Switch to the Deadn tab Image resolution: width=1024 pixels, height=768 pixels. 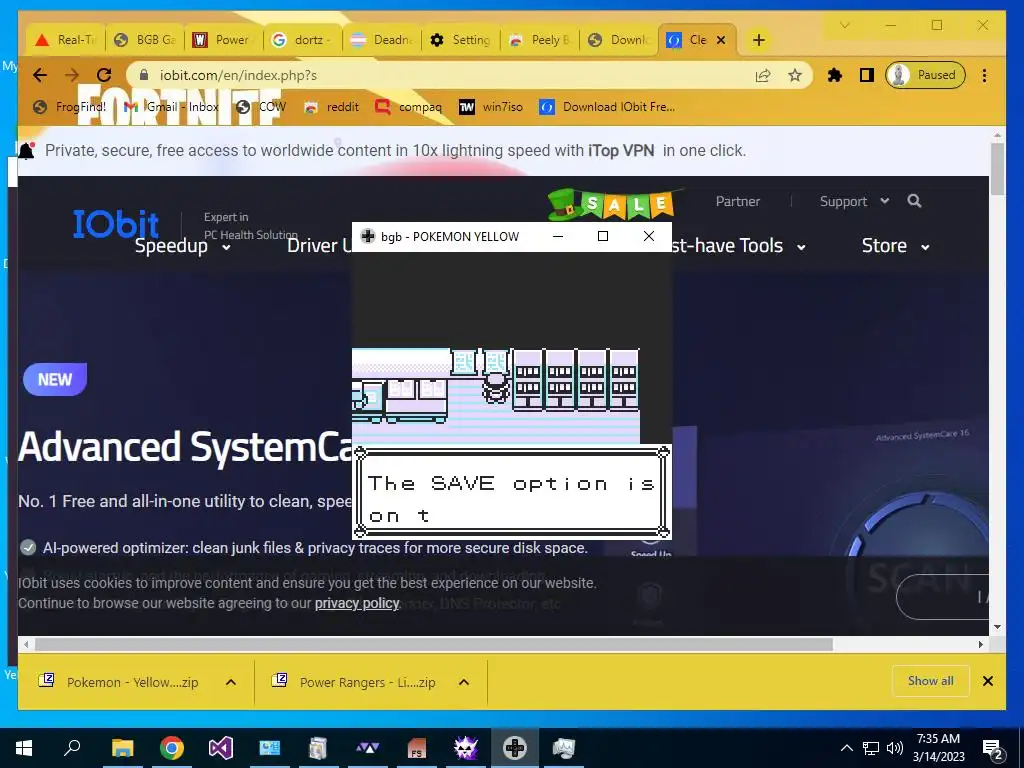point(382,40)
